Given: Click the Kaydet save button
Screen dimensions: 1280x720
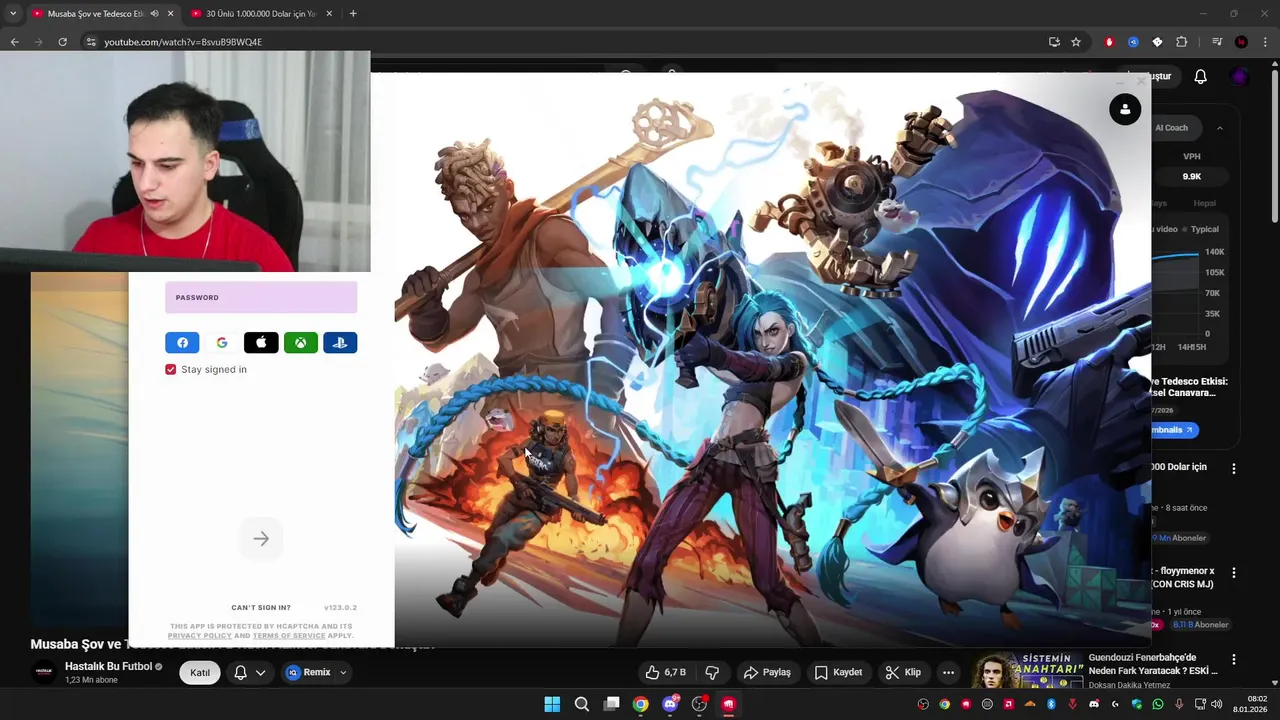Looking at the screenshot, I should click(838, 672).
